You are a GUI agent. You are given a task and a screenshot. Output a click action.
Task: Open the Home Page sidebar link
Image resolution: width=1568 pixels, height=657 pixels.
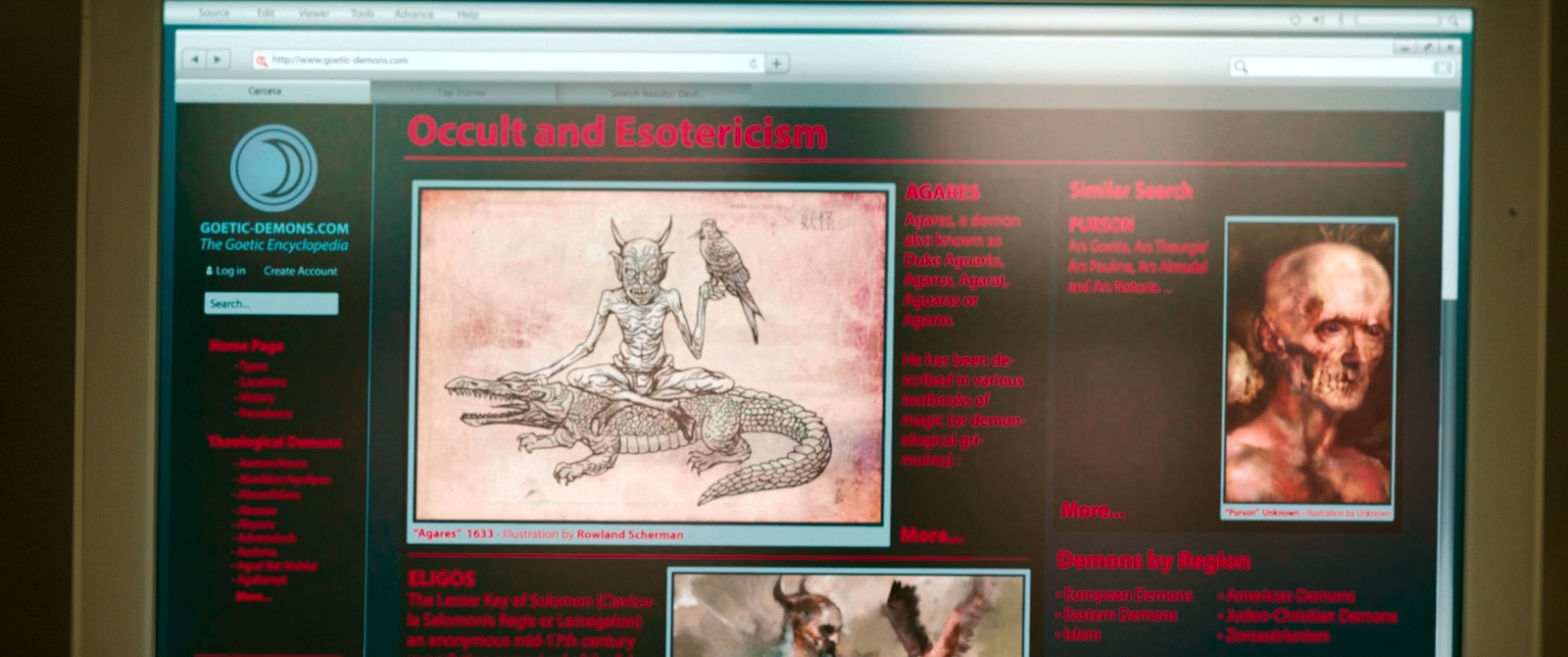246,346
